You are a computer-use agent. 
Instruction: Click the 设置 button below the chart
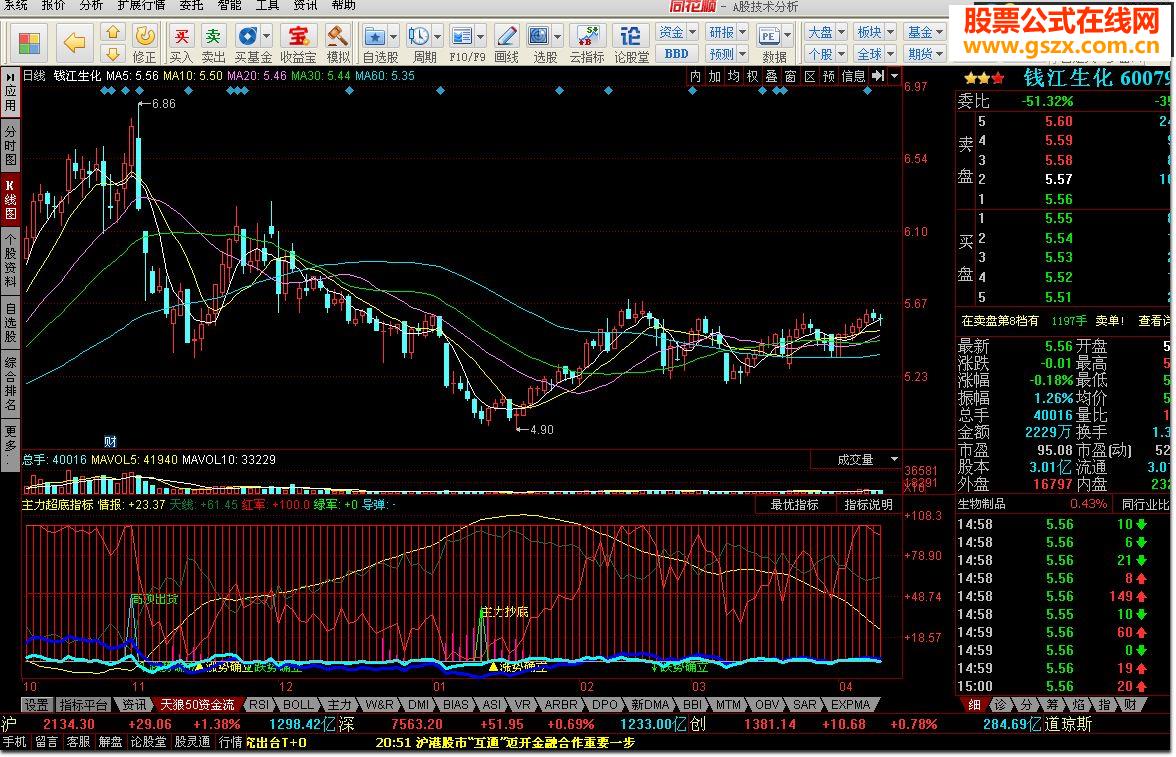tap(36, 704)
